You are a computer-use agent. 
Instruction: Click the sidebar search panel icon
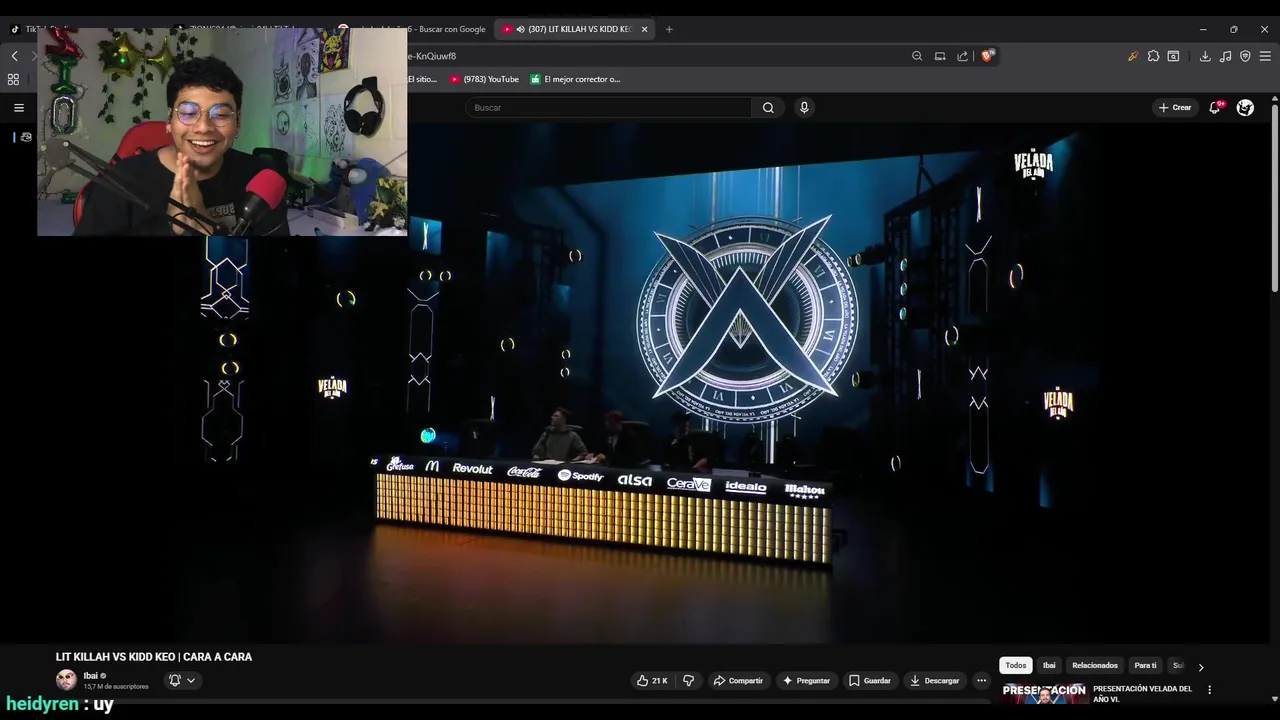point(1173,56)
